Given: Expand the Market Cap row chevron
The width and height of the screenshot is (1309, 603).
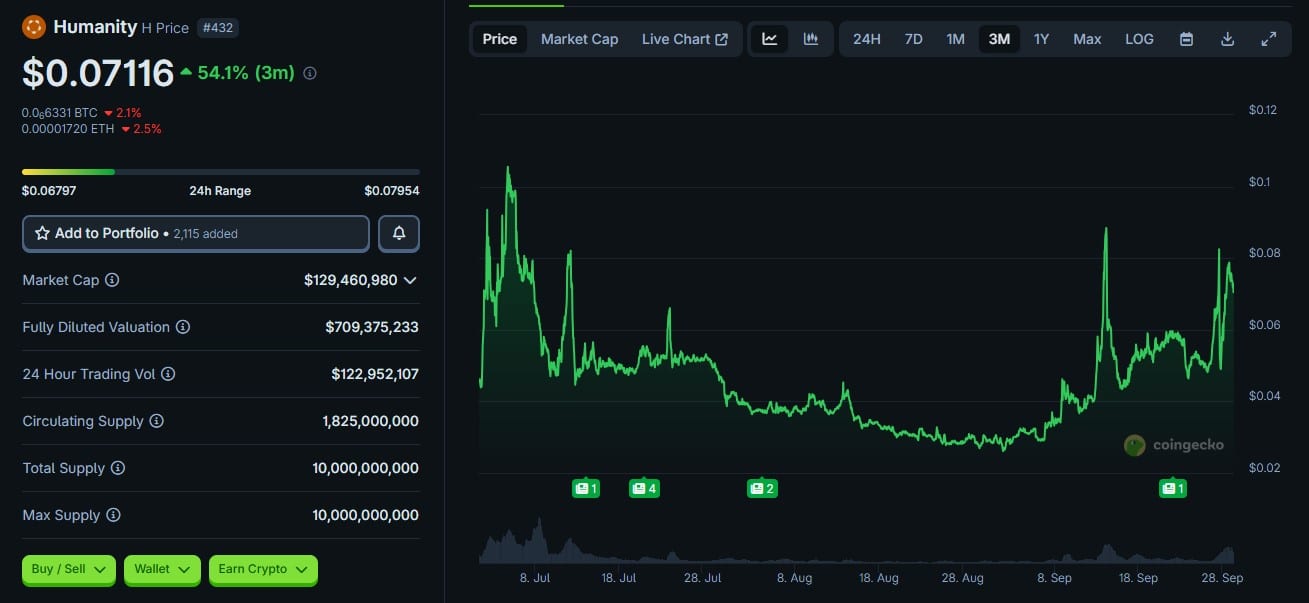Looking at the screenshot, I should [409, 281].
